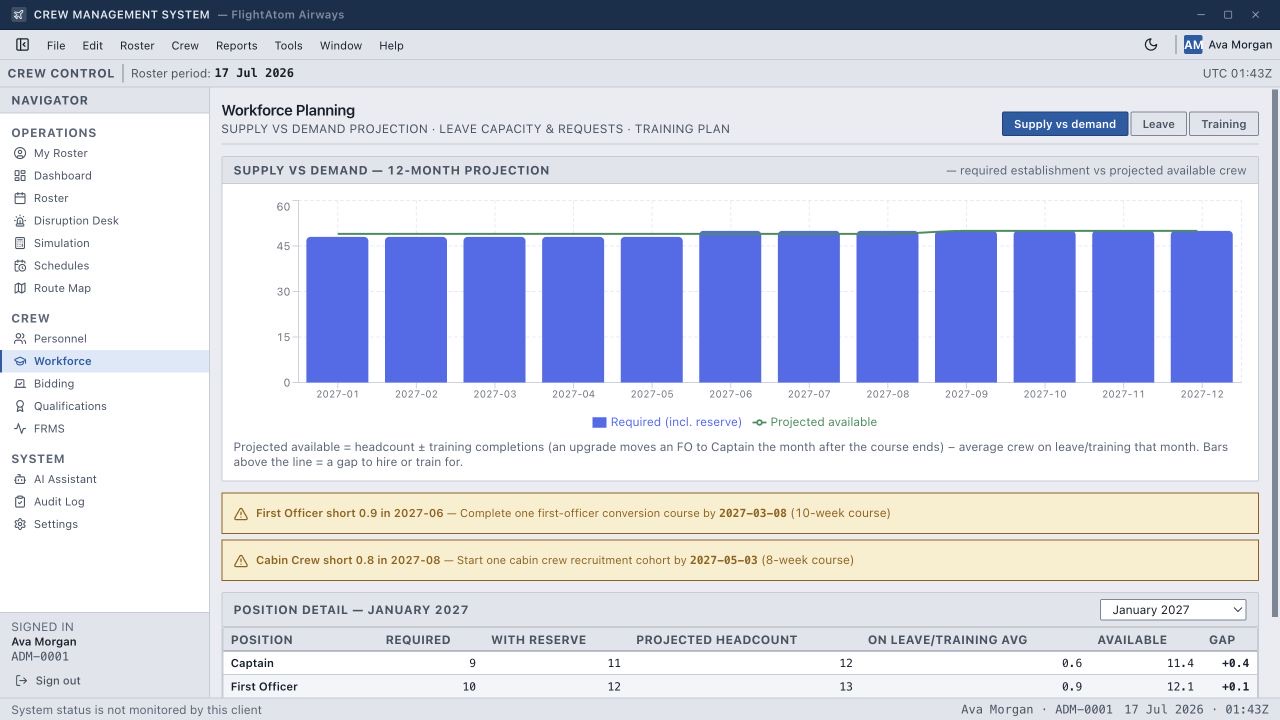The width and height of the screenshot is (1280, 720).
Task: Collapse the sidebar with panel toggle icon
Action: click(23, 45)
